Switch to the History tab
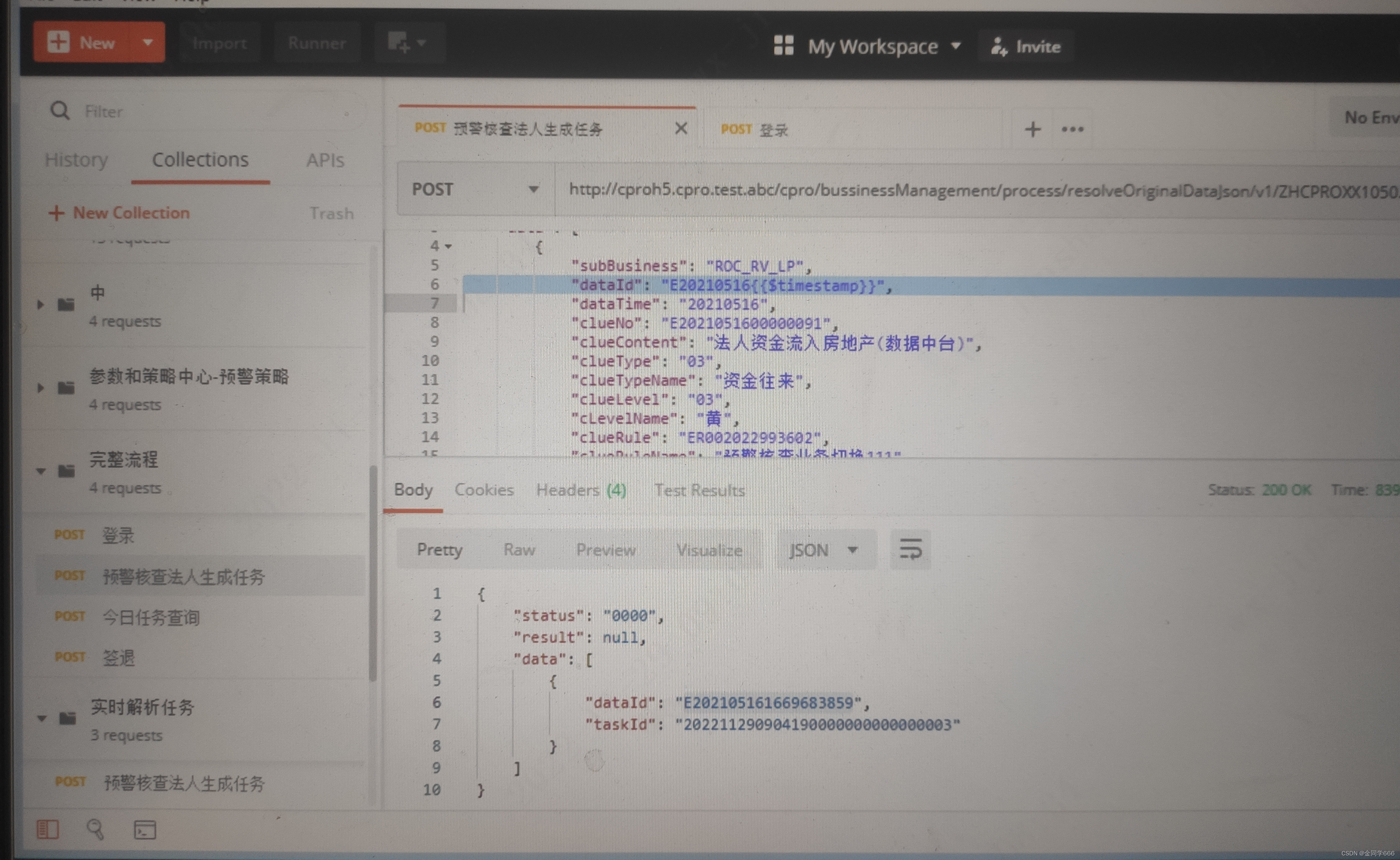The width and height of the screenshot is (1400, 860). [76, 160]
